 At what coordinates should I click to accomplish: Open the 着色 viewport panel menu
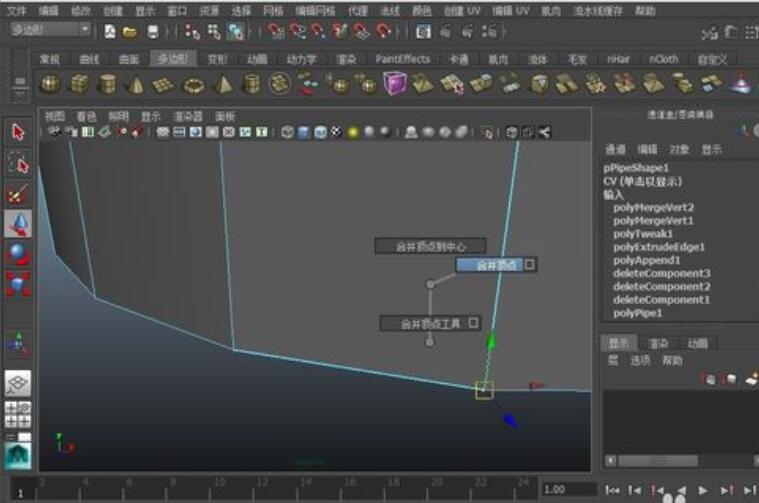(87, 116)
